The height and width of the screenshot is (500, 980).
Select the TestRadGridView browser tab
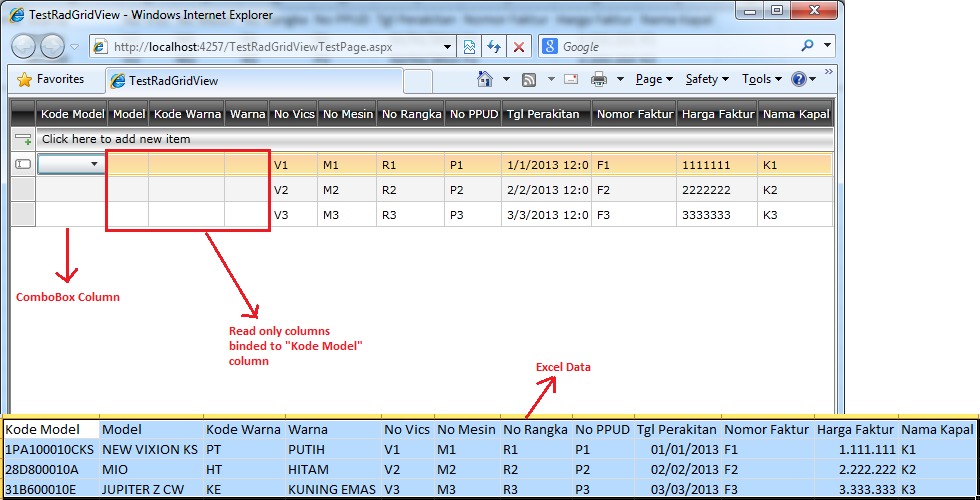253,81
